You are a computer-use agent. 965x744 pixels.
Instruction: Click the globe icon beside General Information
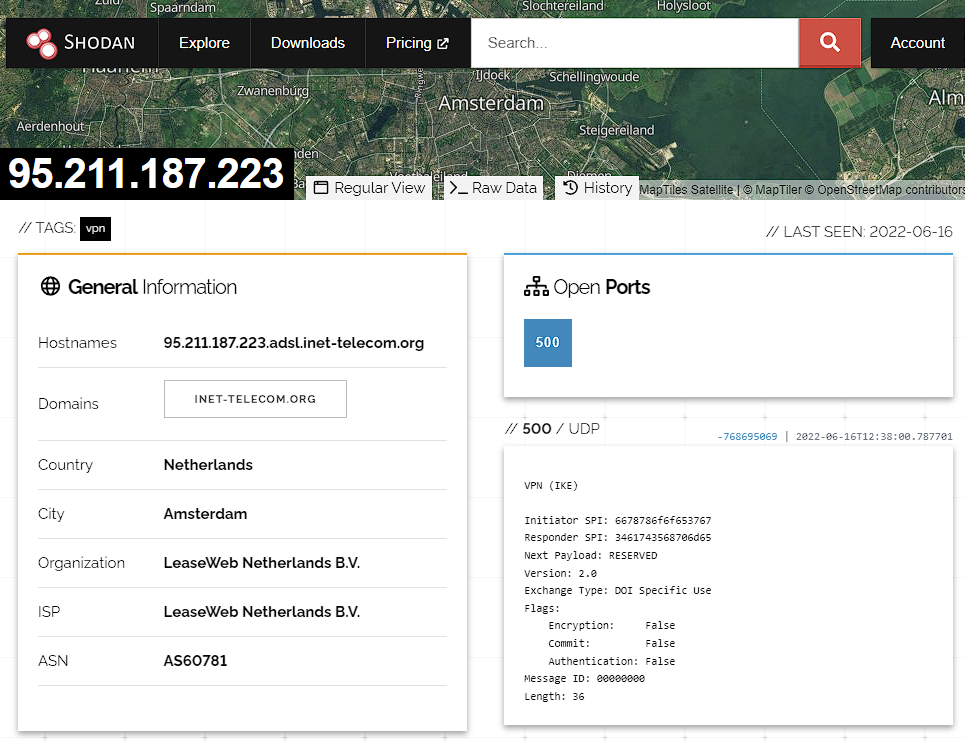click(x=50, y=287)
